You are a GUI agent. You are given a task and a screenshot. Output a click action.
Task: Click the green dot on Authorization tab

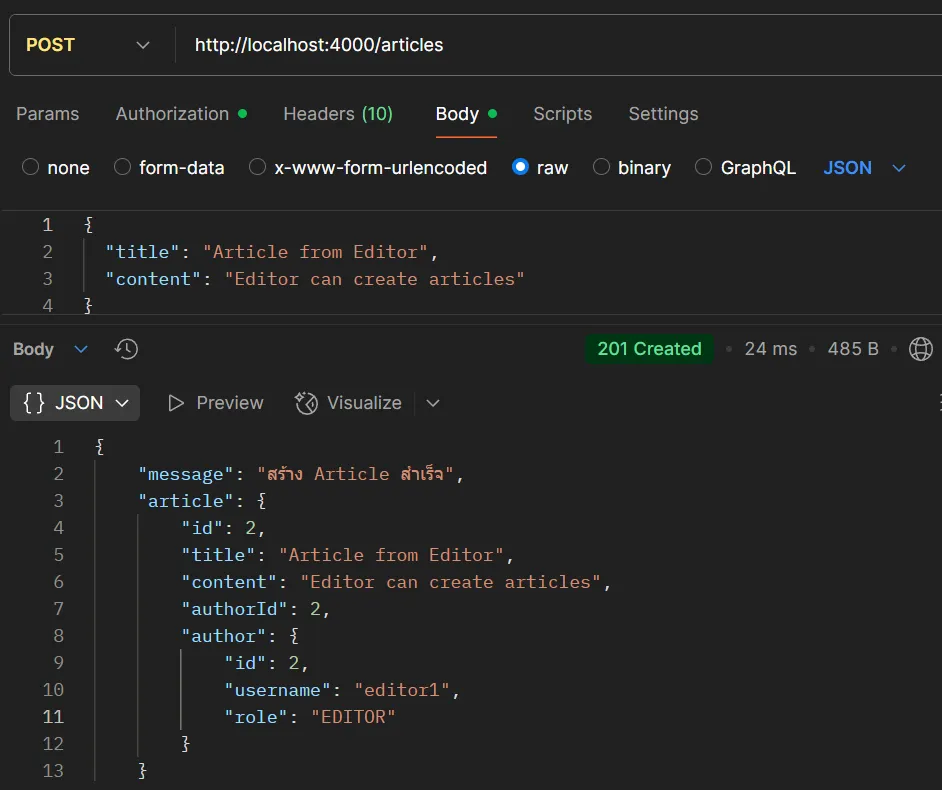[x=242, y=112]
